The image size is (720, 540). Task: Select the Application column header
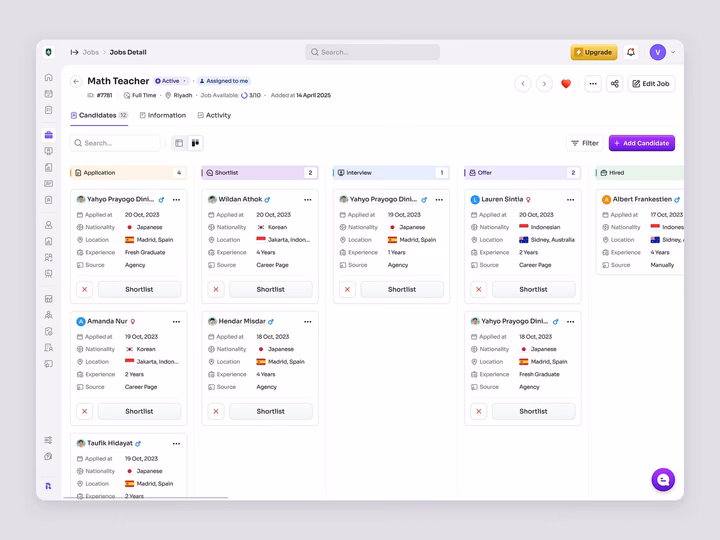(x=129, y=173)
